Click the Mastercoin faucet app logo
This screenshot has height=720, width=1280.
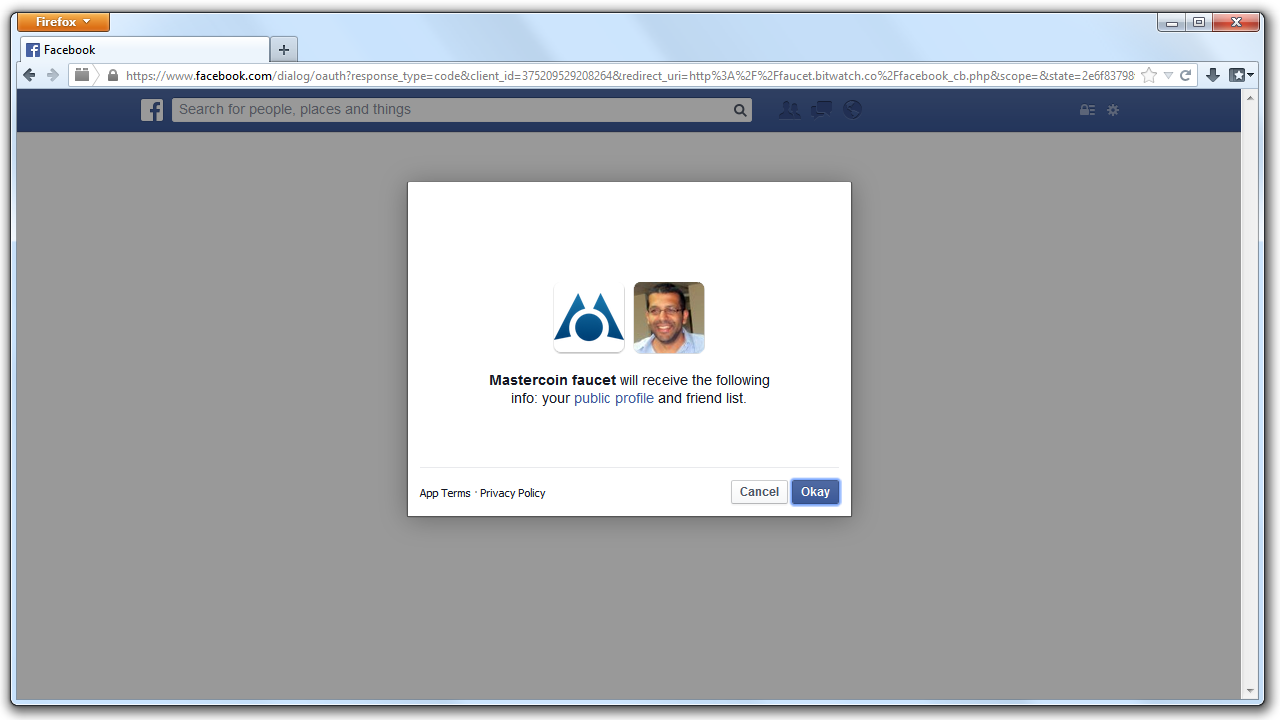(589, 318)
